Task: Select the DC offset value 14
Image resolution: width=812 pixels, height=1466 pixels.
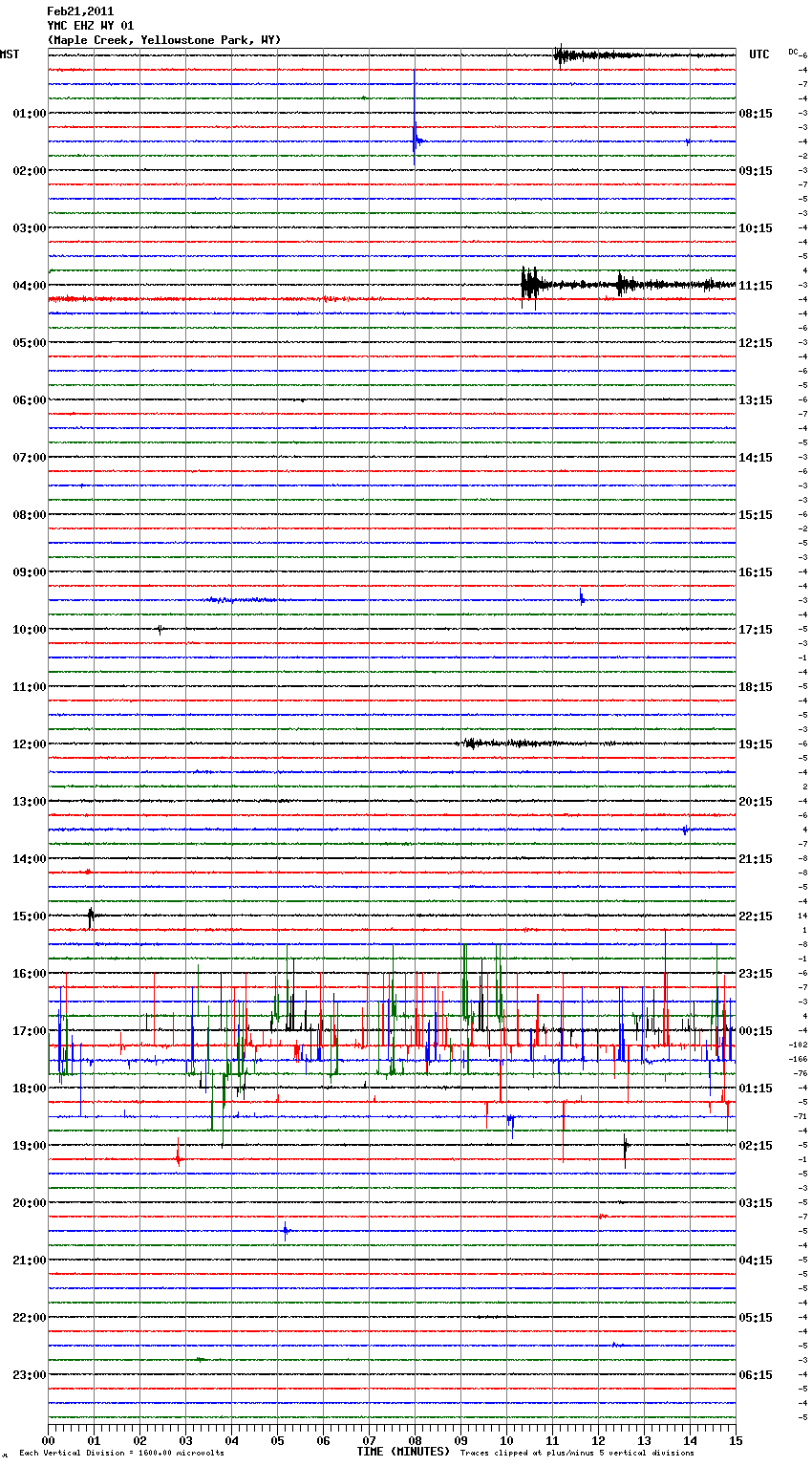Action: [802, 916]
